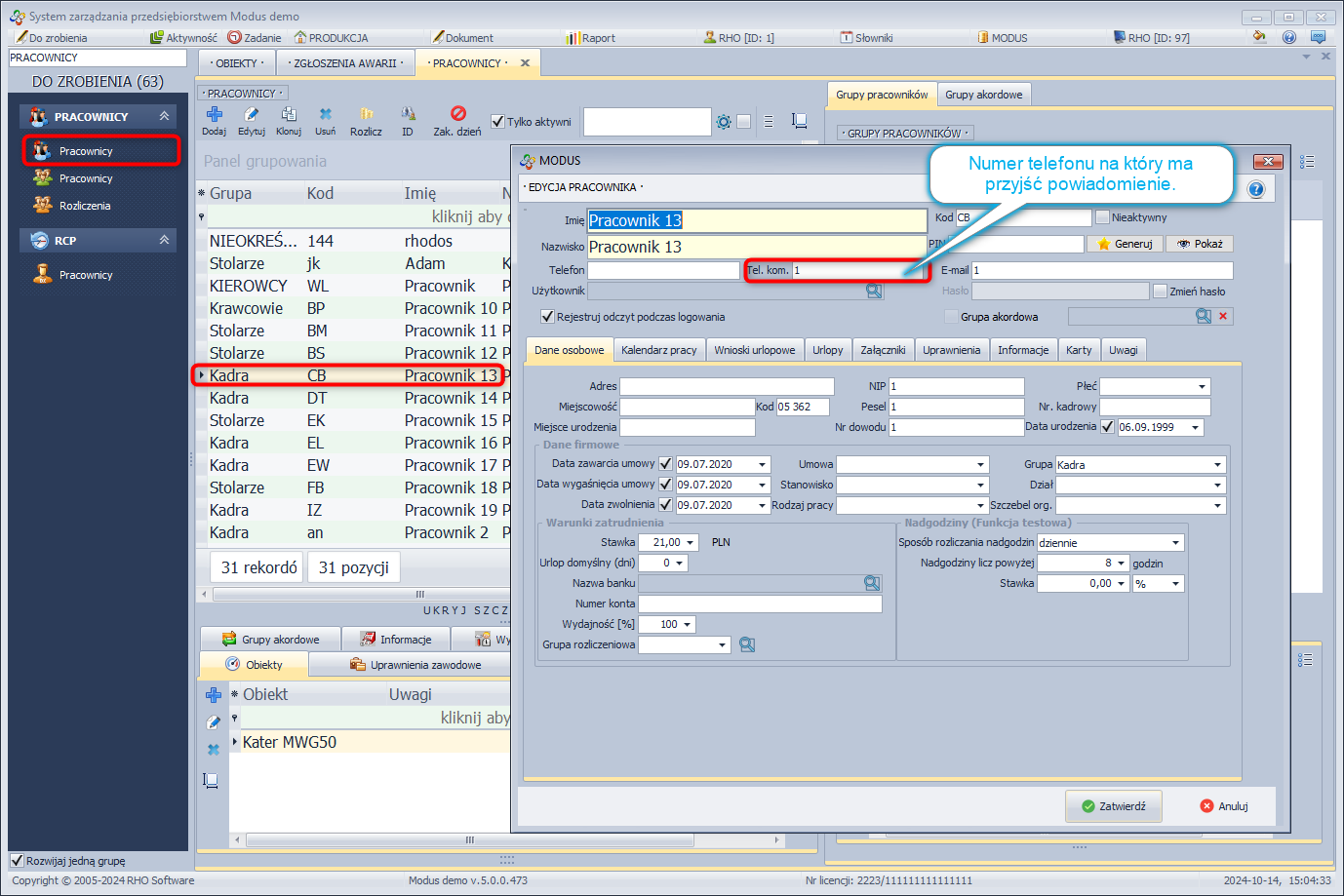Click the Dodaj (add) employee icon
The image size is (1344, 896).
[215, 115]
